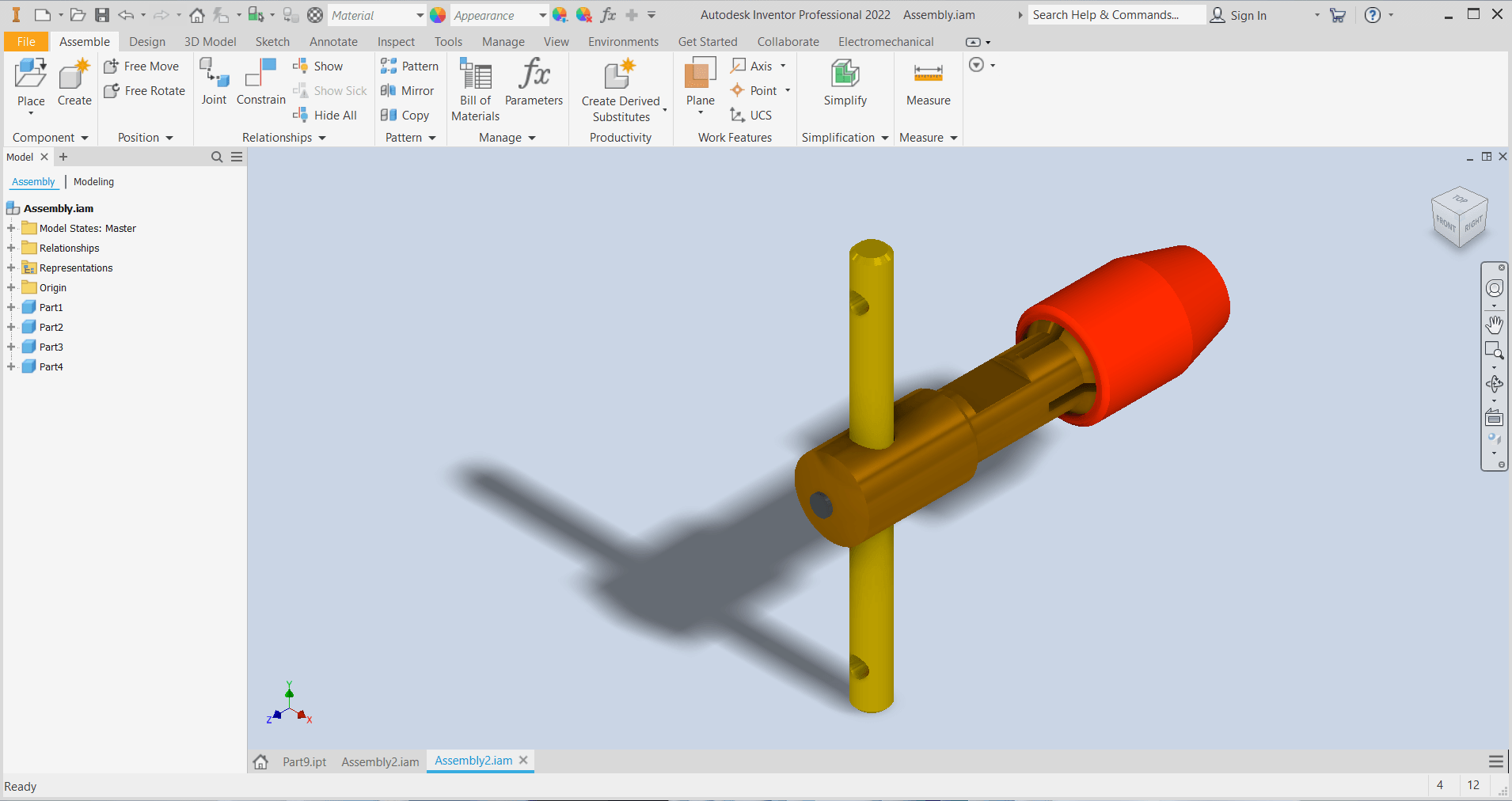The image size is (1512, 801).
Task: Click the ViewCube in the viewport
Action: pyautogui.click(x=1459, y=217)
